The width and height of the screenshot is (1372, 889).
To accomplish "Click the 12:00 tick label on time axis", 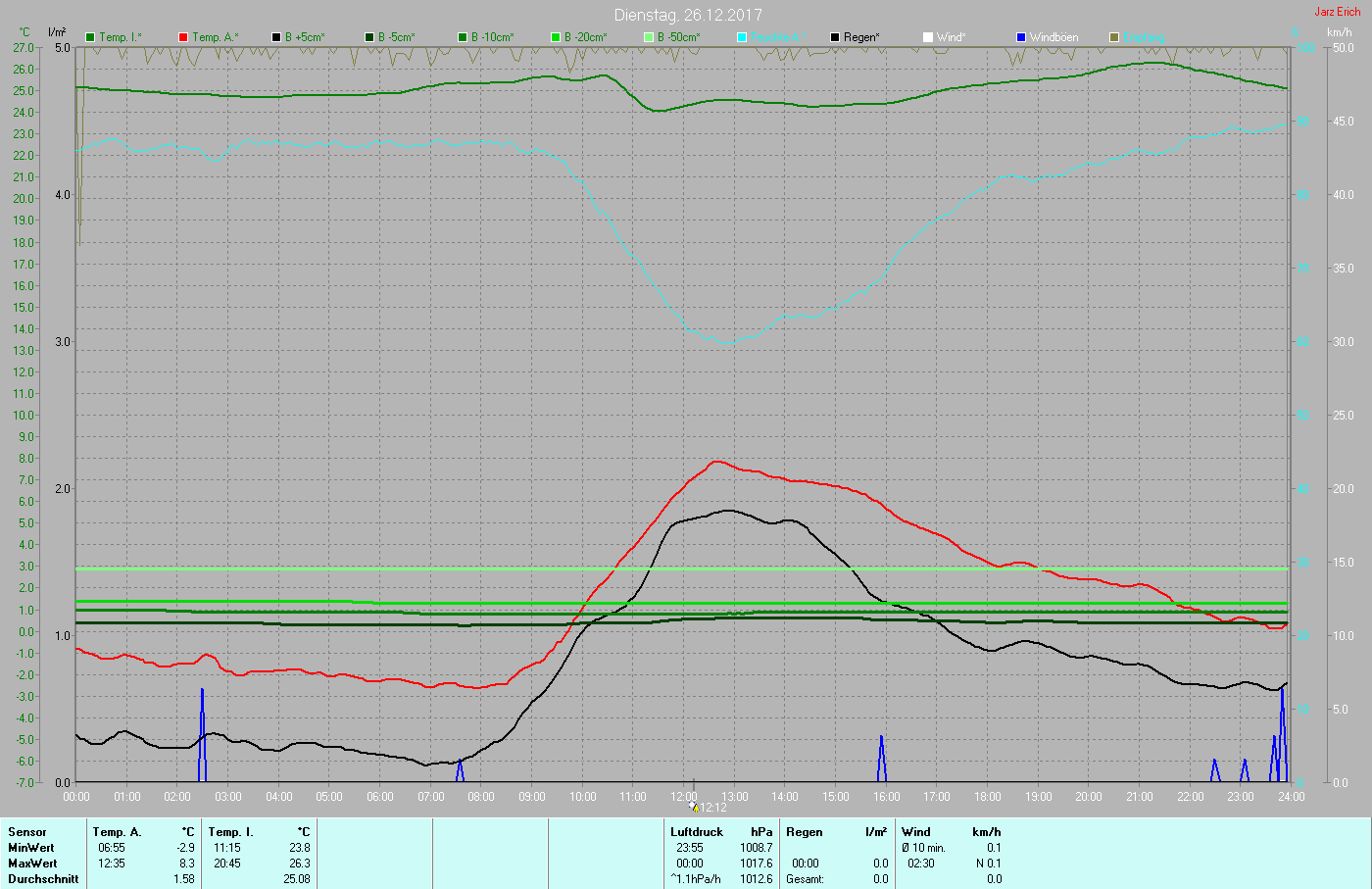I will (683, 797).
